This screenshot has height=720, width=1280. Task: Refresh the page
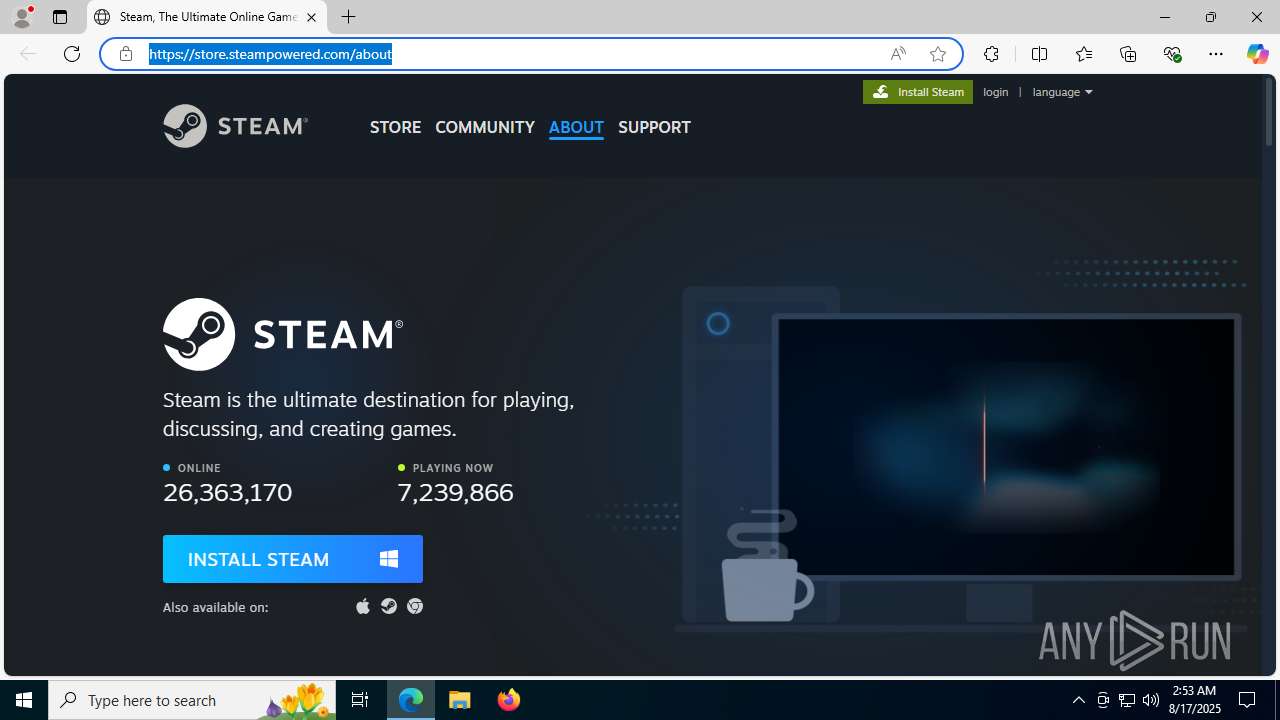pos(72,54)
